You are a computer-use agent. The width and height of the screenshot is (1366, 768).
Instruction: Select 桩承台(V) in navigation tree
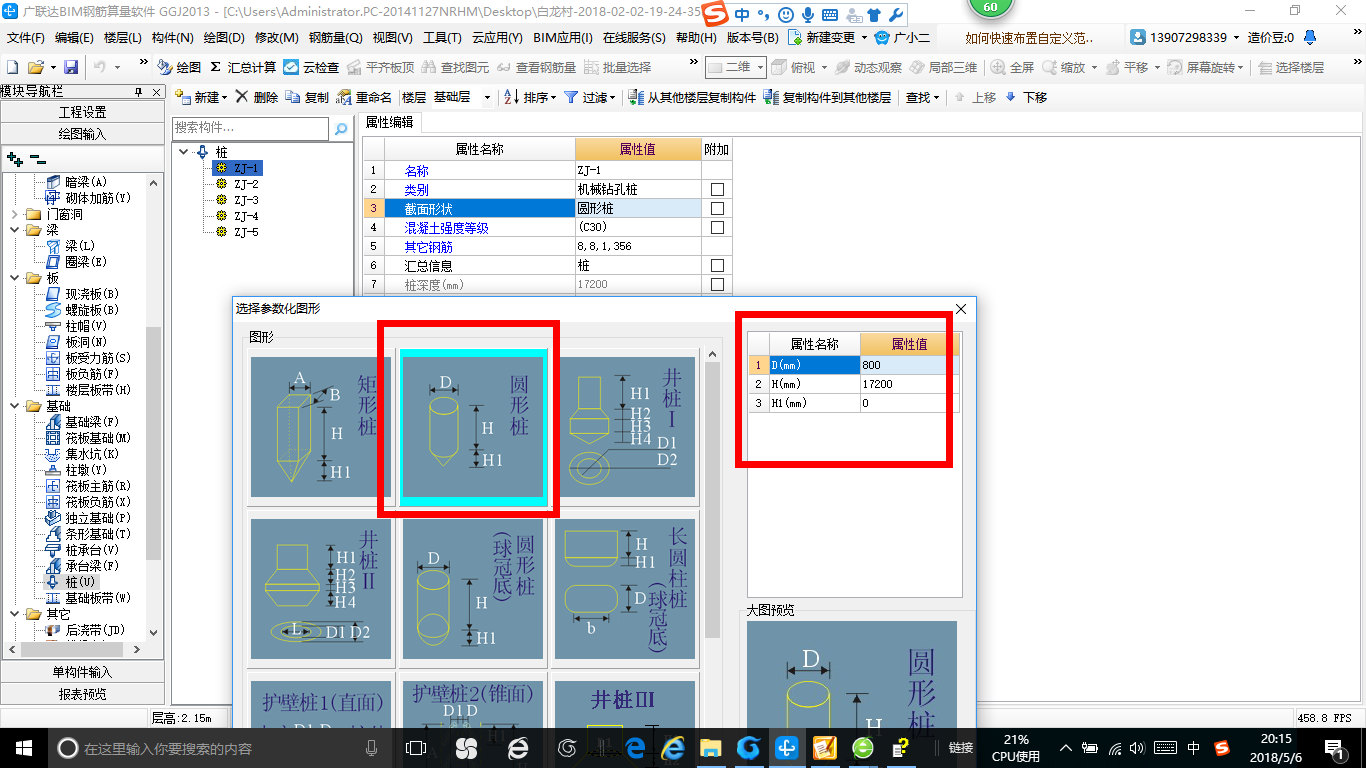pos(82,550)
